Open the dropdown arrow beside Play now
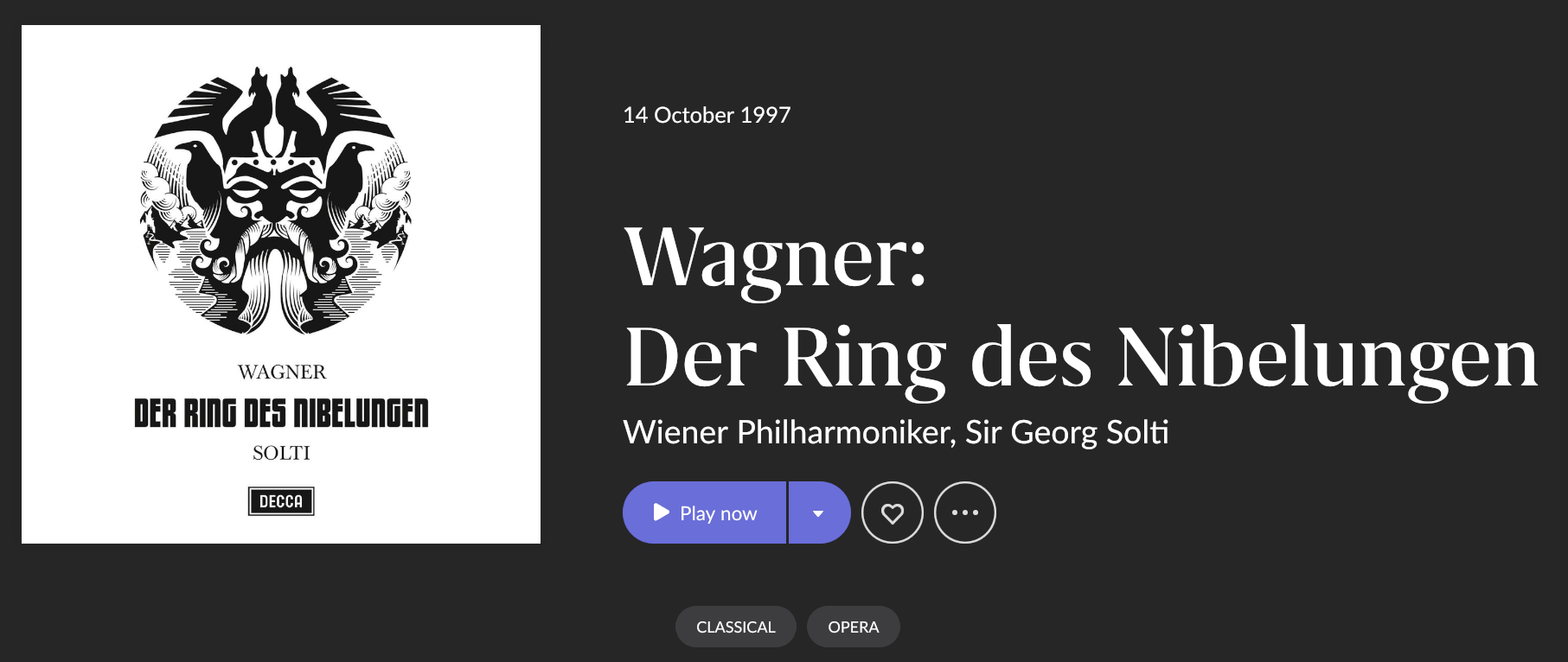Image resolution: width=1568 pixels, height=662 pixels. (818, 513)
